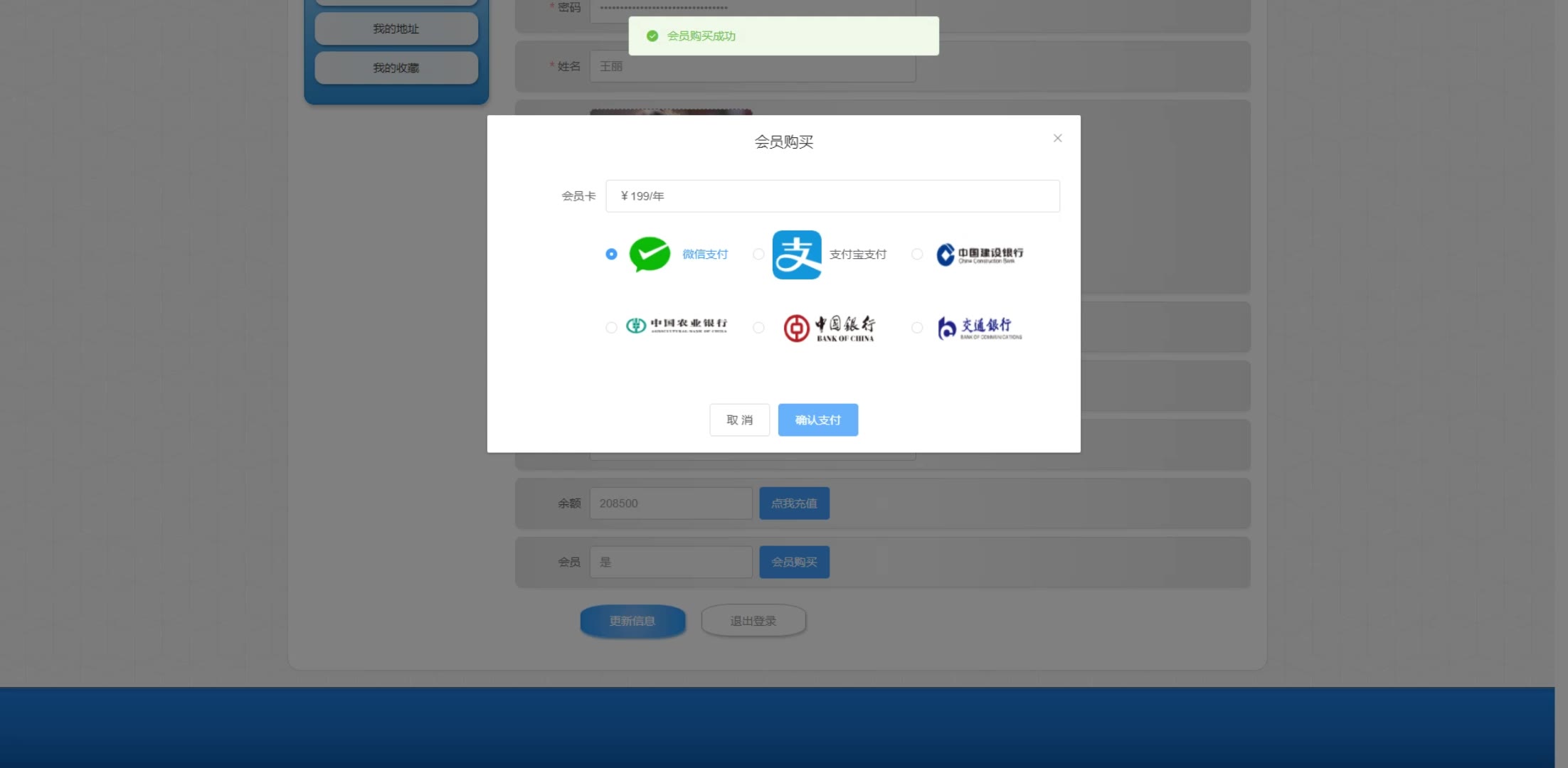Select the Agricultural Bank of China radio button

(x=611, y=327)
